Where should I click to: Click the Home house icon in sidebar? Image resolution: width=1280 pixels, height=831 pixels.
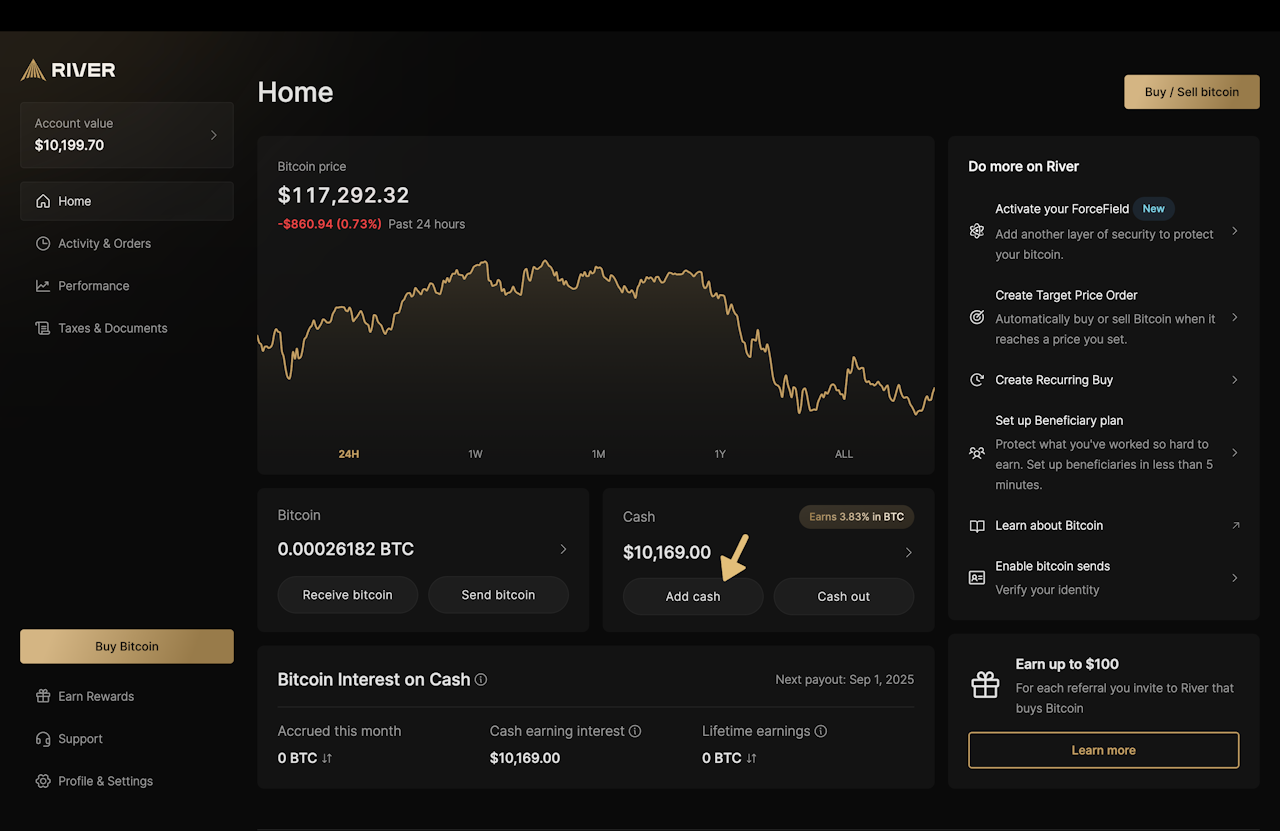(x=43, y=201)
